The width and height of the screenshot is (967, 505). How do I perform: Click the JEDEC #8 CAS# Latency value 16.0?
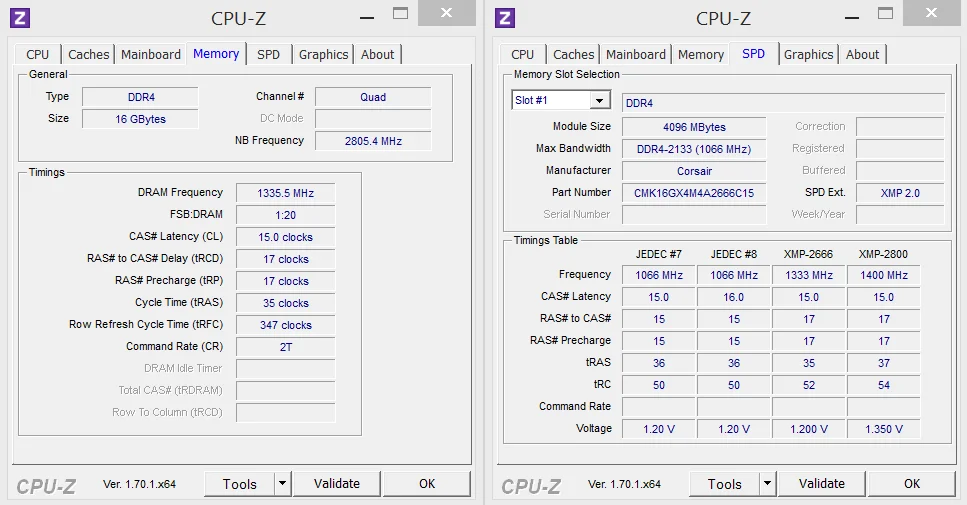[x=733, y=297]
